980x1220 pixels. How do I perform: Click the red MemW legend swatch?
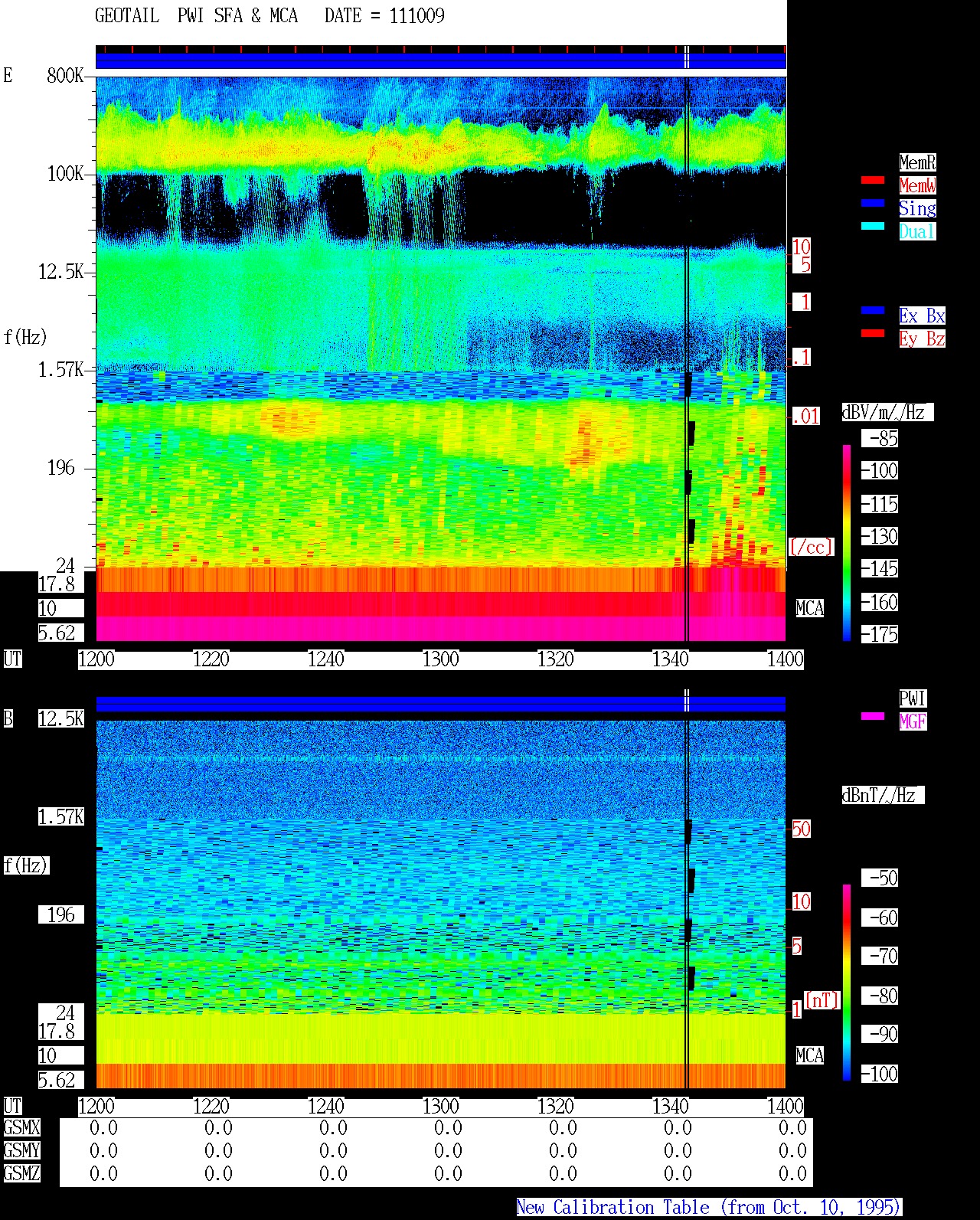(x=873, y=180)
